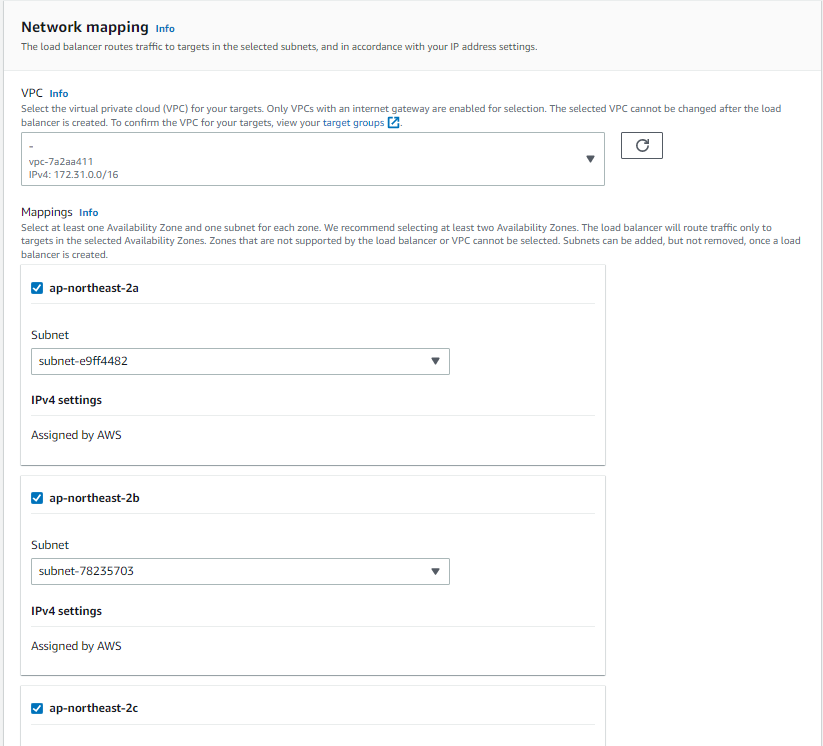Toggle the ap-northeast-2c zone checkbox
The height and width of the screenshot is (746, 823).
tap(37, 708)
